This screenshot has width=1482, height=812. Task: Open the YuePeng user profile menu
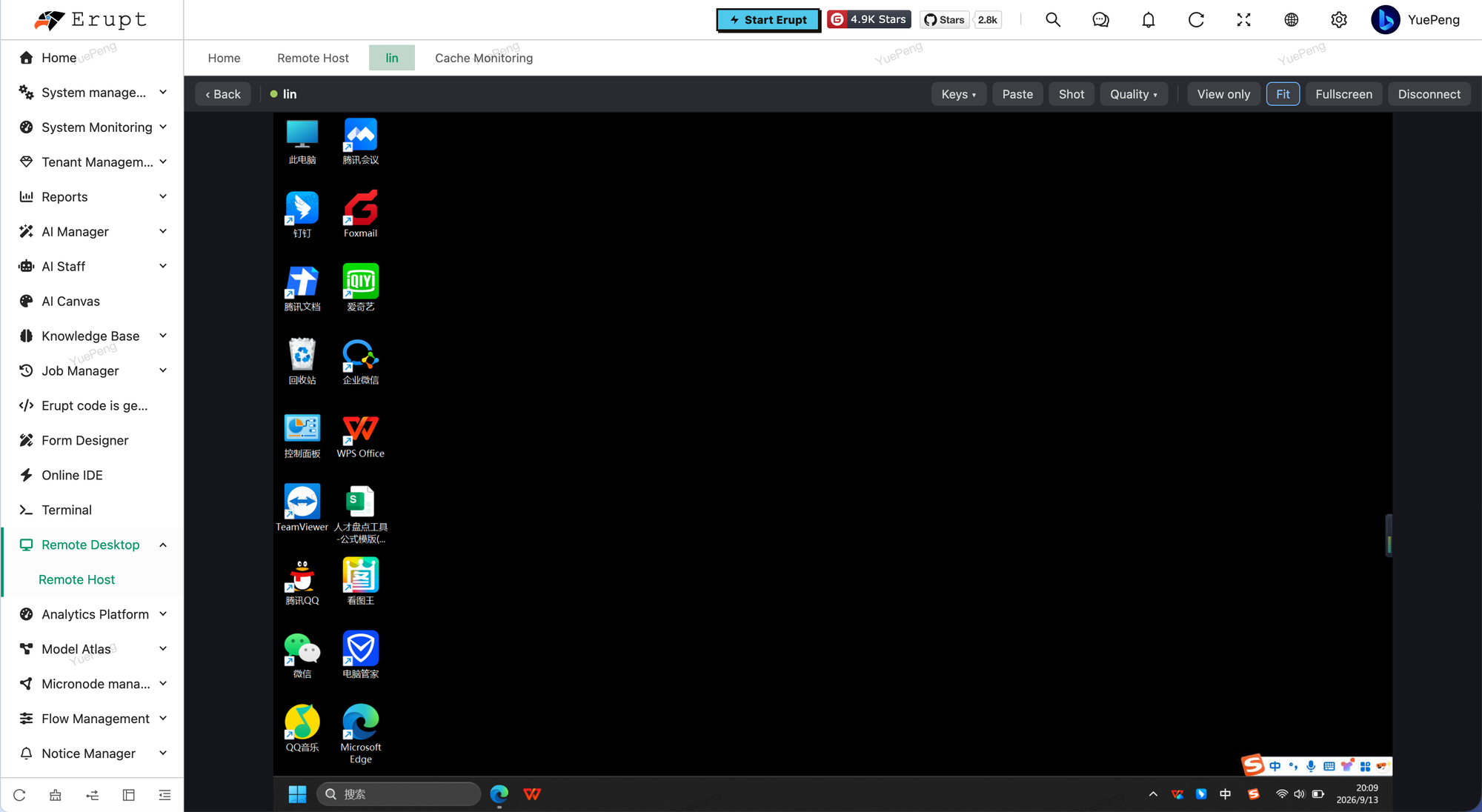pyautogui.click(x=1416, y=20)
